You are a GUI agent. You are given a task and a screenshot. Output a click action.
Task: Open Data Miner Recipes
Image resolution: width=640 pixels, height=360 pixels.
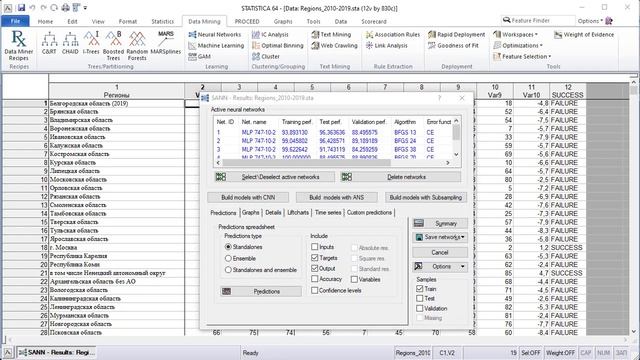point(18,45)
